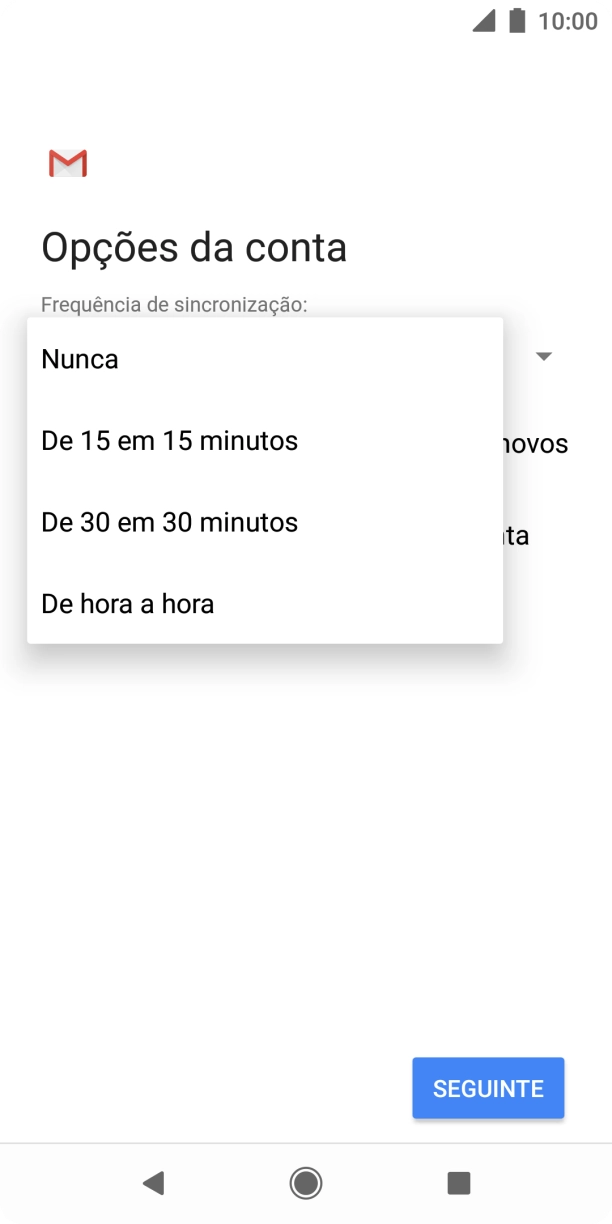The width and height of the screenshot is (612, 1224).
Task: Tap outside the popup to dismiss it
Action: (306, 850)
